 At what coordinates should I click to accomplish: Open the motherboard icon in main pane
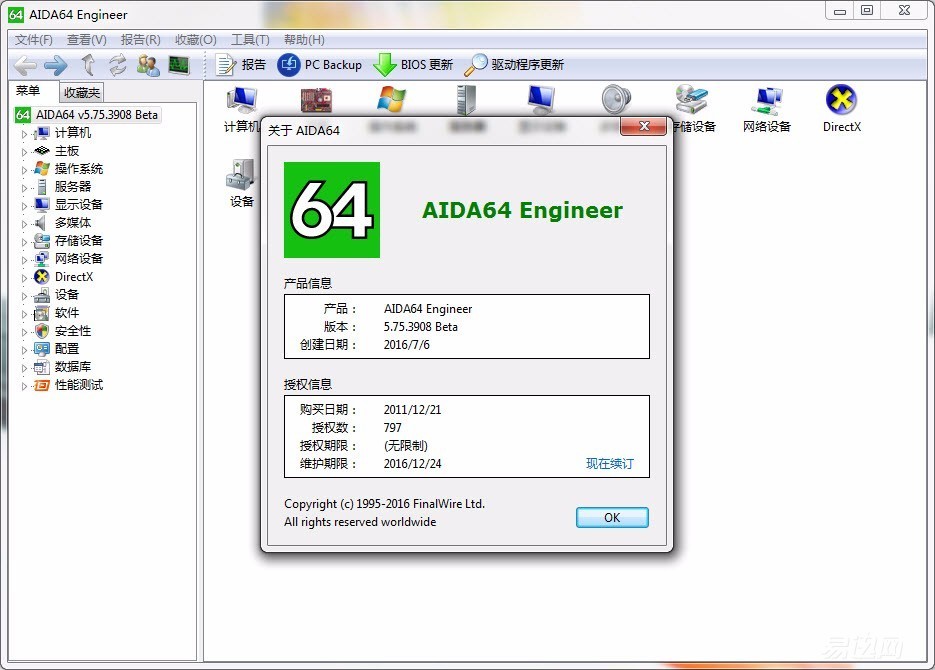click(316, 100)
